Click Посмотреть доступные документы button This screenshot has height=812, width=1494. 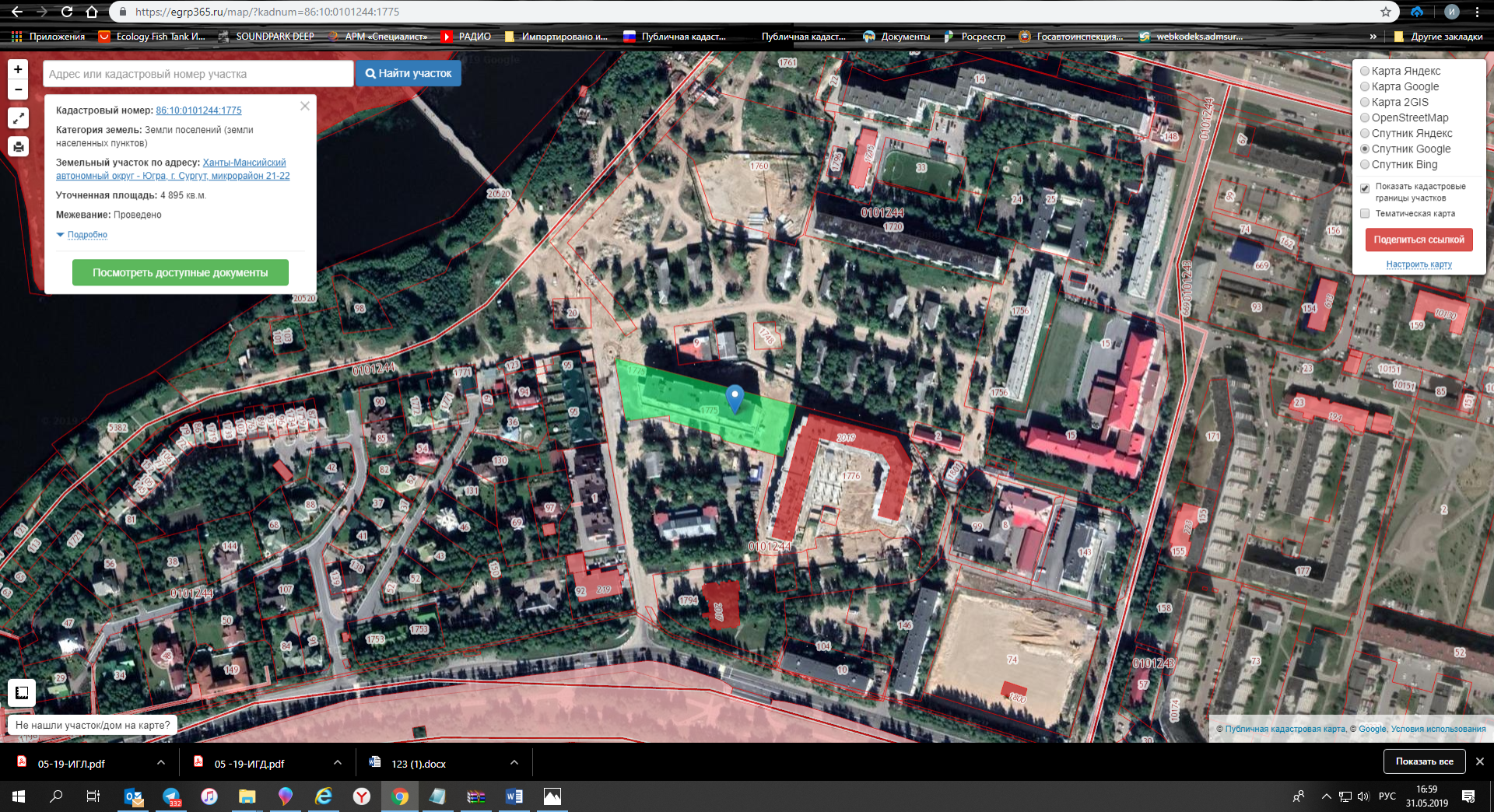(180, 272)
